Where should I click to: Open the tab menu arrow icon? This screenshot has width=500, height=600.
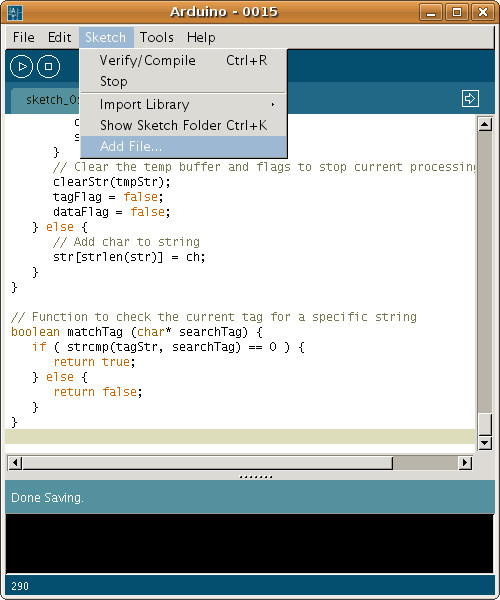[470, 99]
